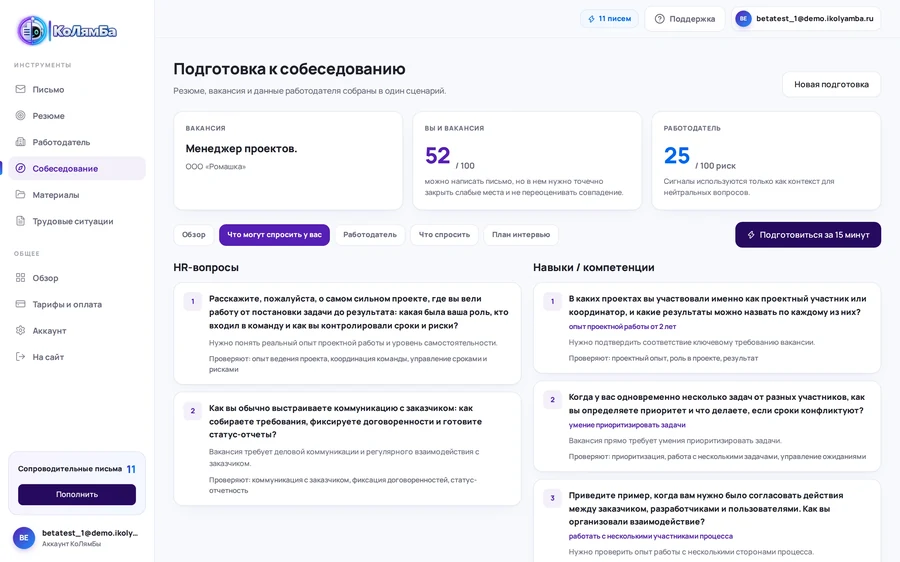Click tag работать с несколькими участниками процесса
Image resolution: width=900 pixels, height=562 pixels.
pyautogui.click(x=650, y=536)
